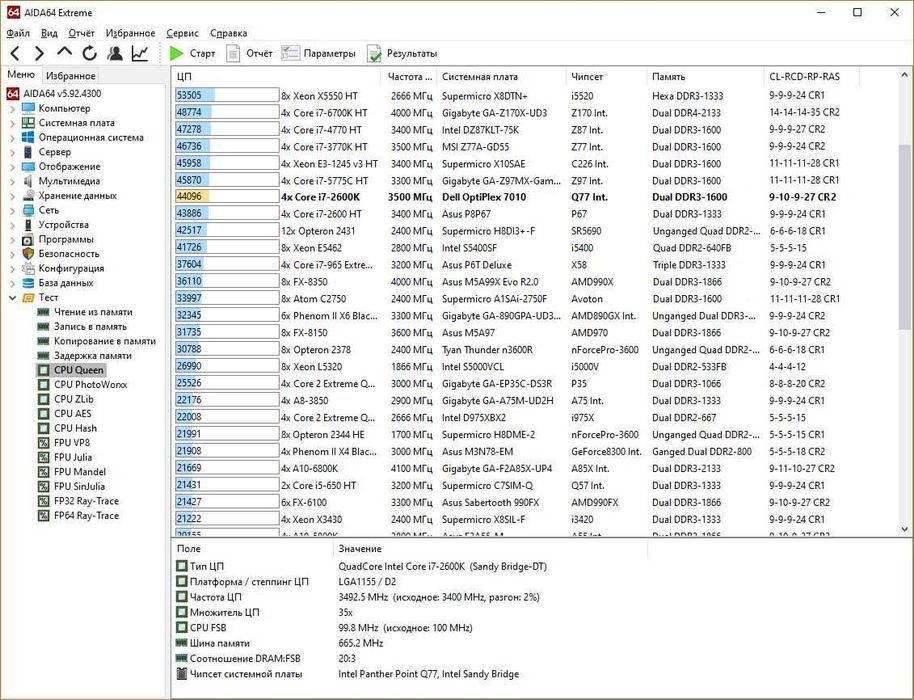Switch to the Меню tab

point(21,75)
